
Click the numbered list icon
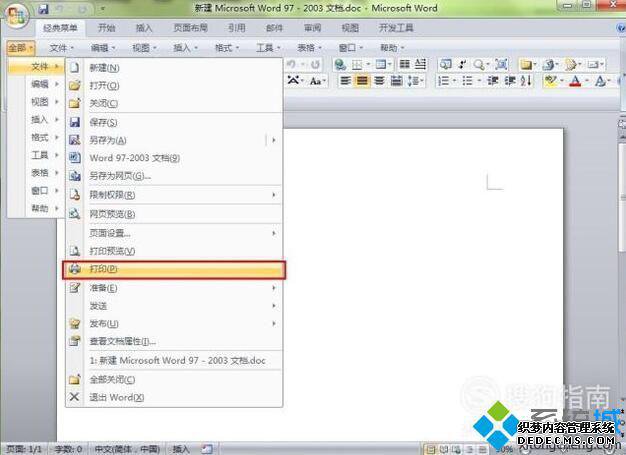[443, 81]
